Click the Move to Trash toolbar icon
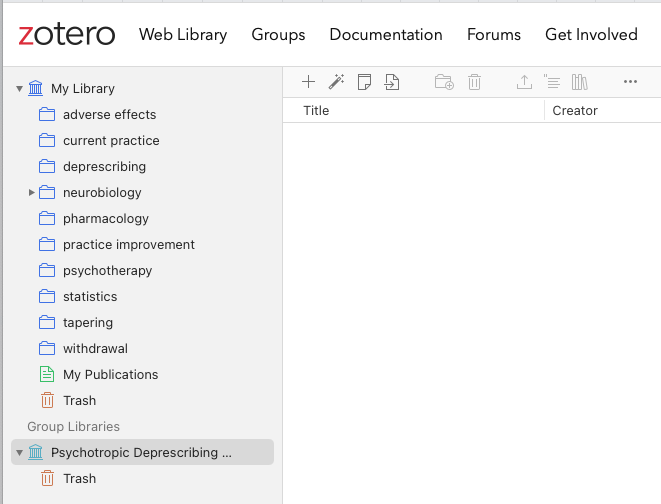 point(474,82)
